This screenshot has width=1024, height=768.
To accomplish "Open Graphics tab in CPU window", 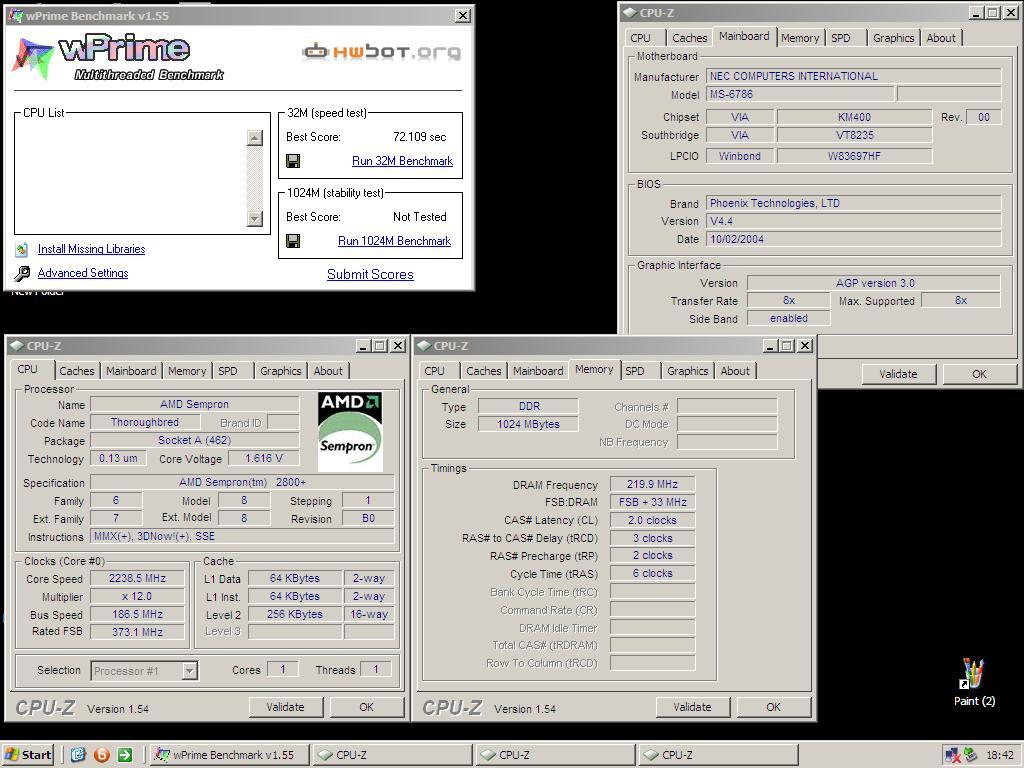I will click(x=281, y=371).
